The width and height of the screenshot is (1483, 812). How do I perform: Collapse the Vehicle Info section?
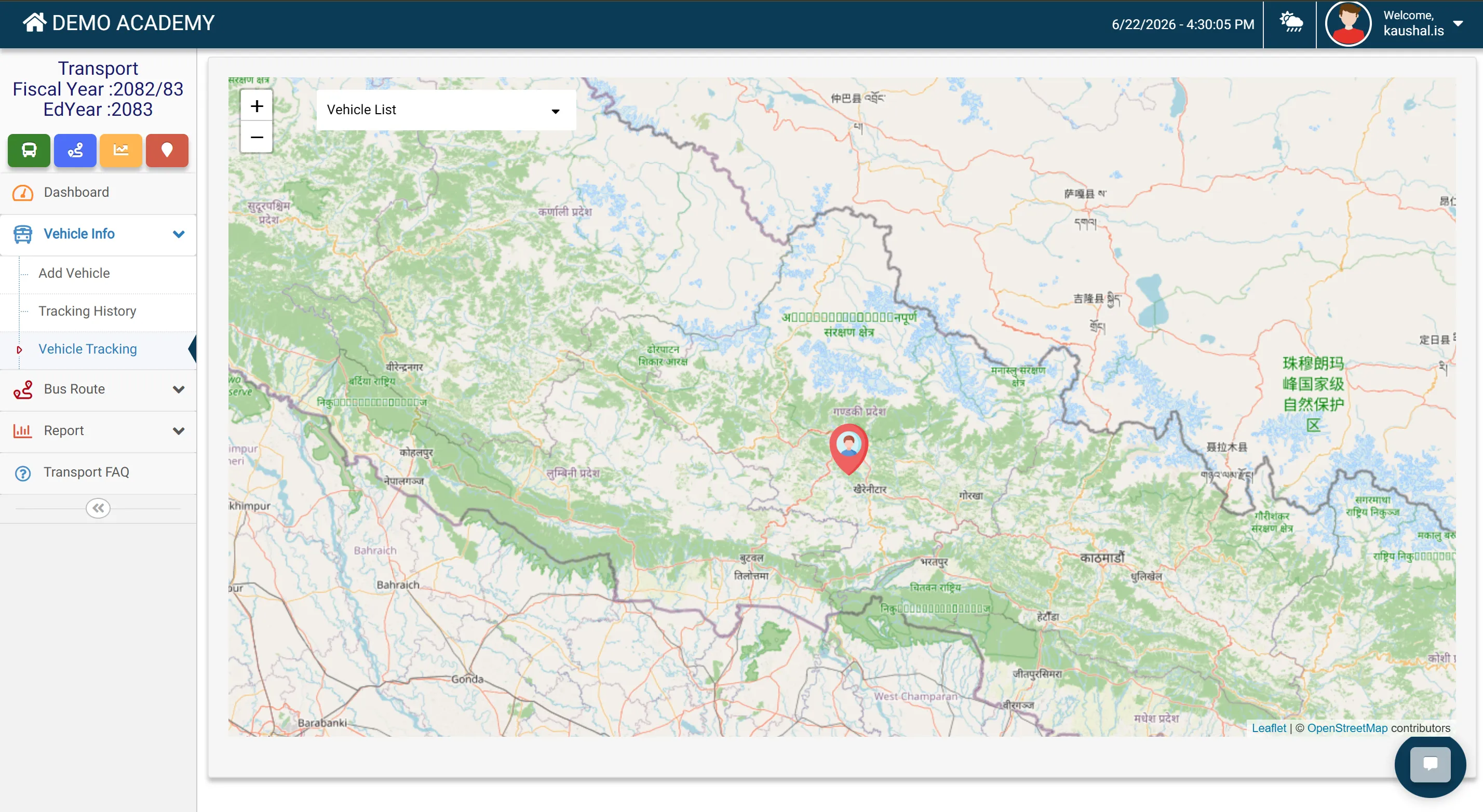pos(179,234)
